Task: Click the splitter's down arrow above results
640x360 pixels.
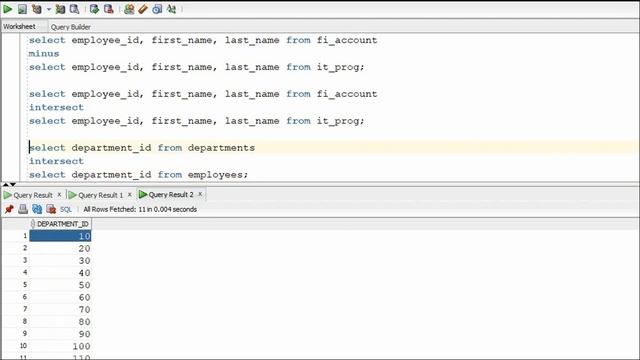Action: 13,184
